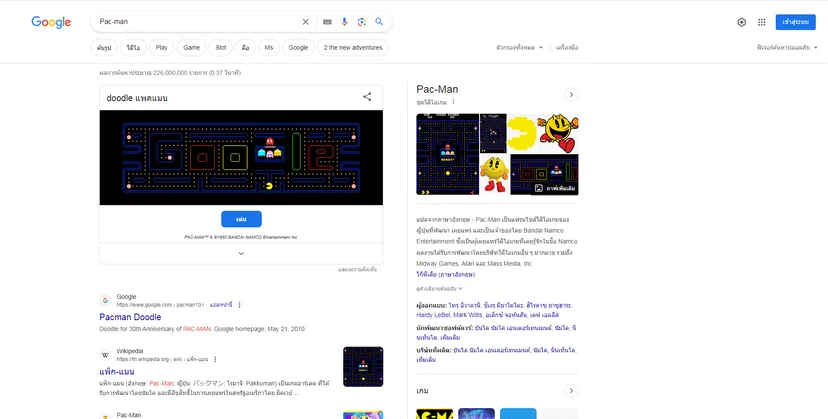The width and height of the screenshot is (828, 419).
Task: Click the blue sign-in button
Action: point(795,22)
